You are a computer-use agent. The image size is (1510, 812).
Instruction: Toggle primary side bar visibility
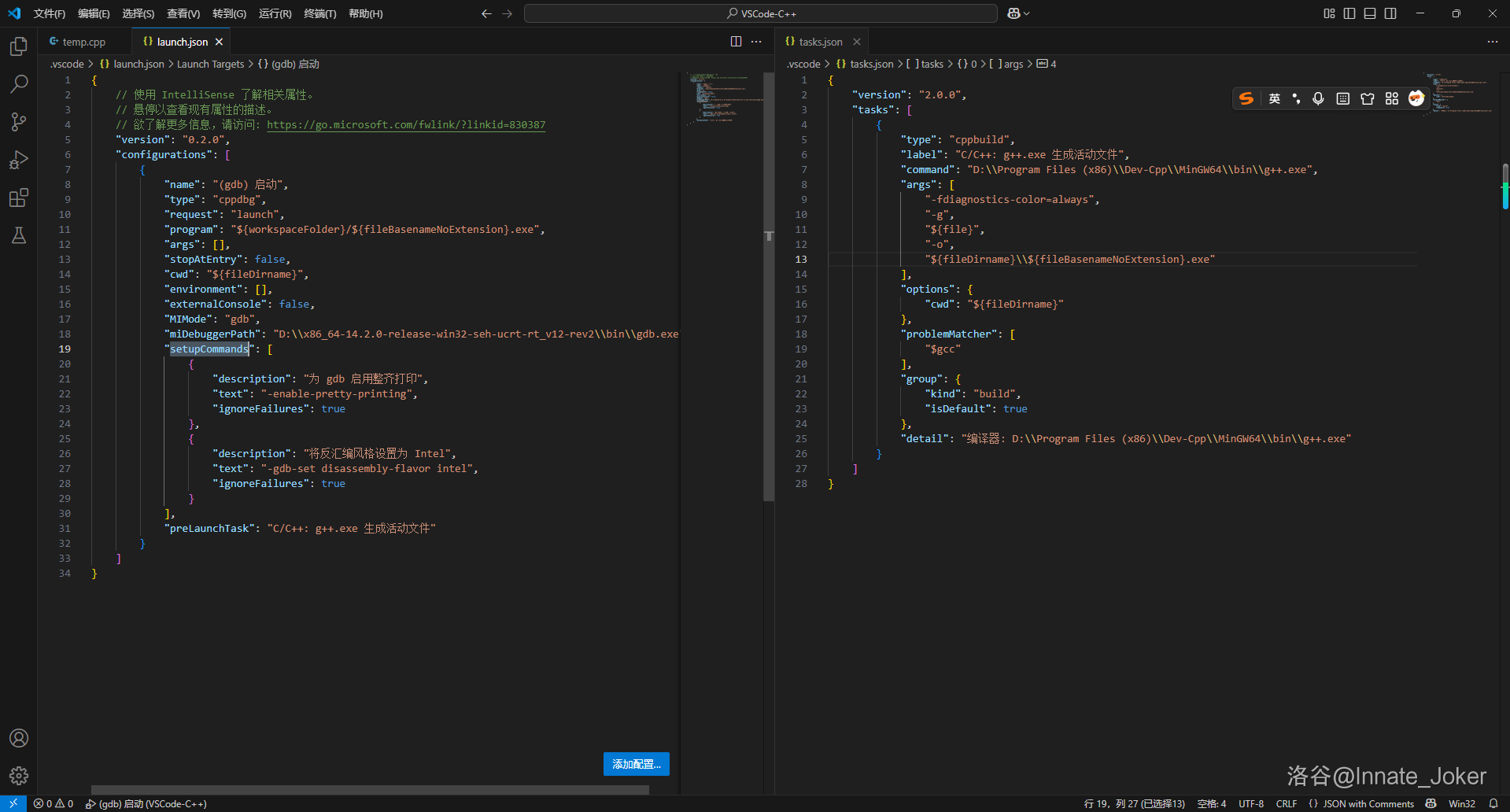[x=1349, y=13]
